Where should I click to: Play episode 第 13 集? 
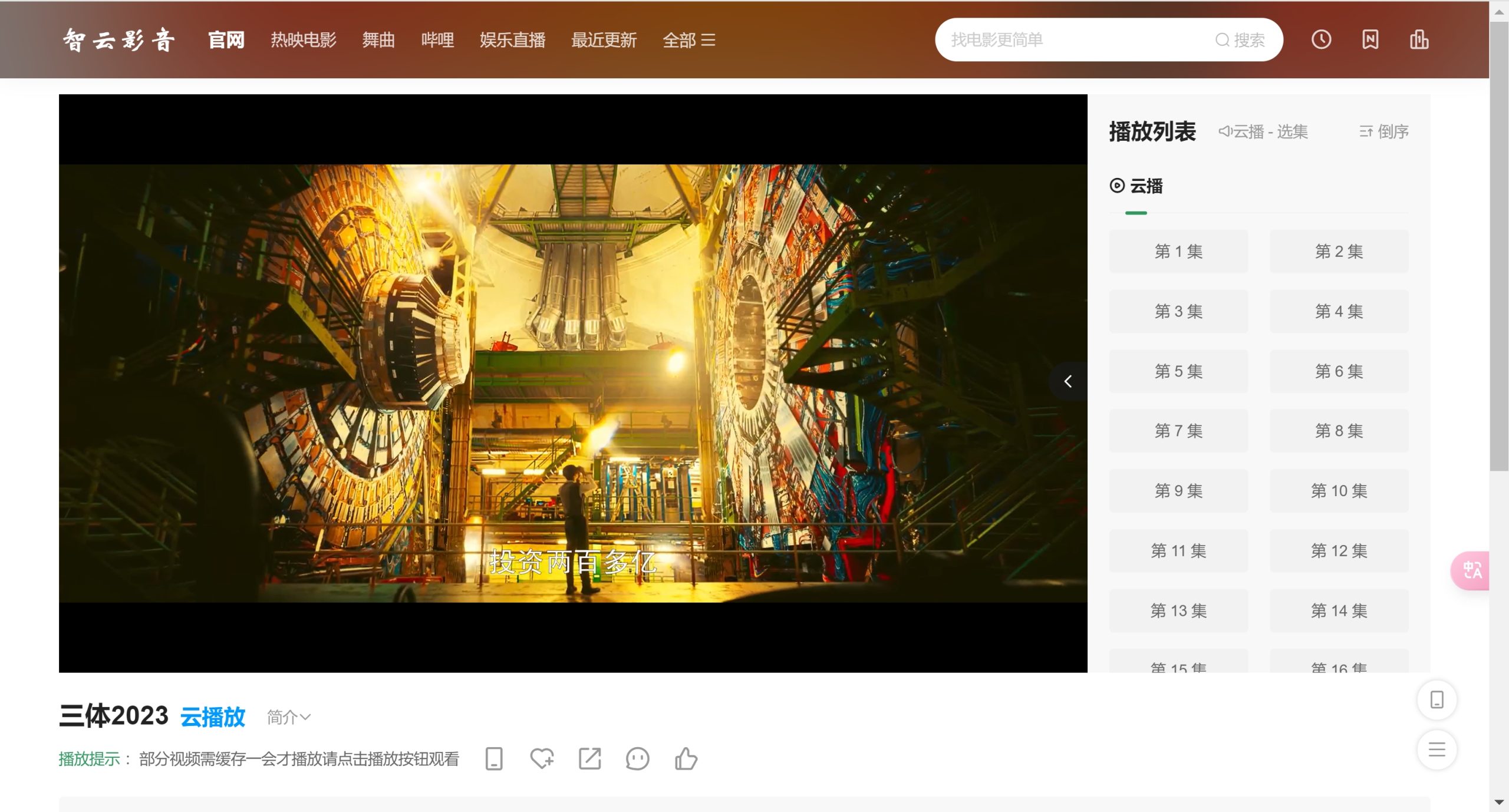(1178, 610)
